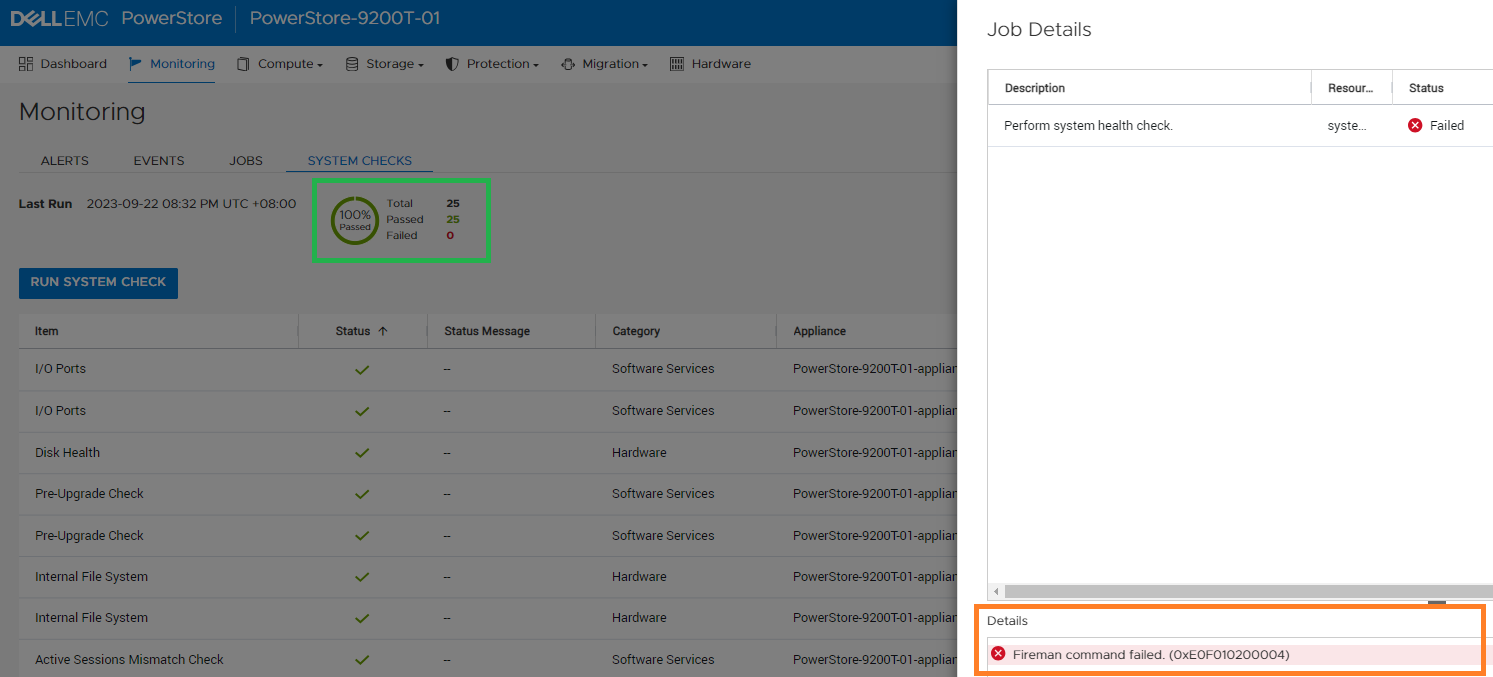
Task: Switch to the Alerts tab
Action: coord(65,161)
